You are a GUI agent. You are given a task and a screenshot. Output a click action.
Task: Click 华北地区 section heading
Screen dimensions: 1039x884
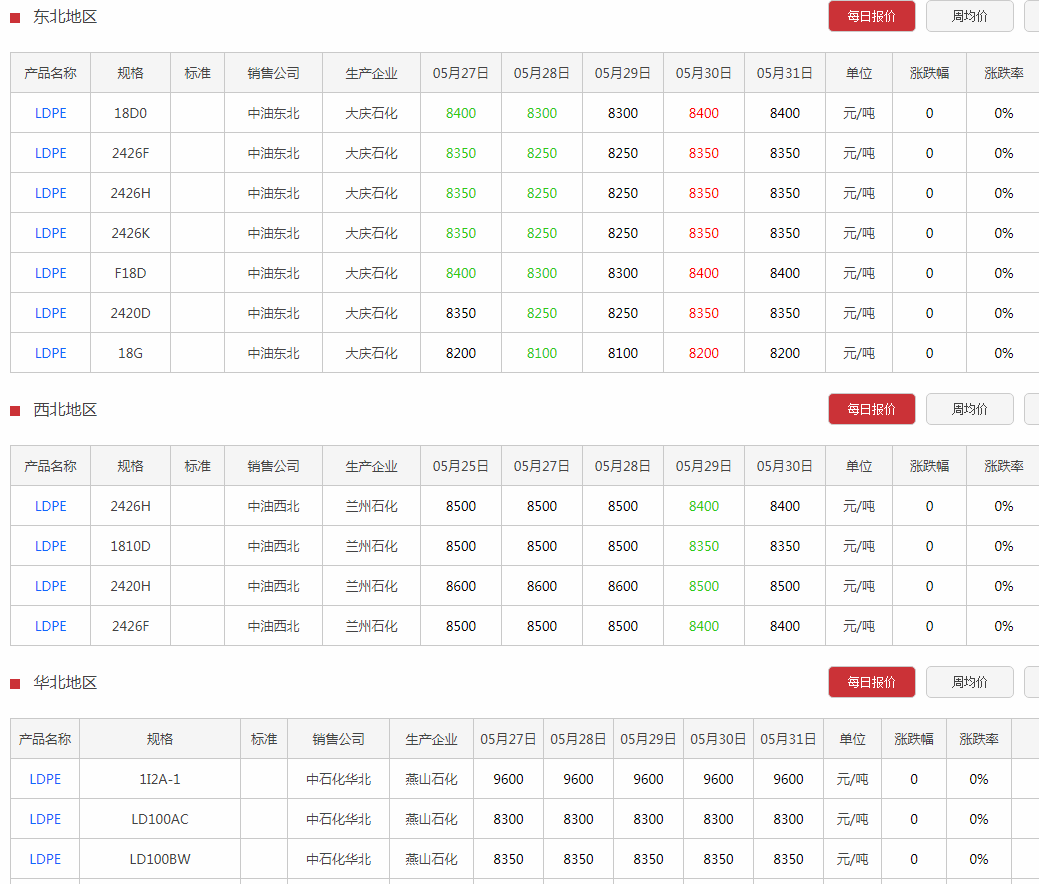click(65, 683)
